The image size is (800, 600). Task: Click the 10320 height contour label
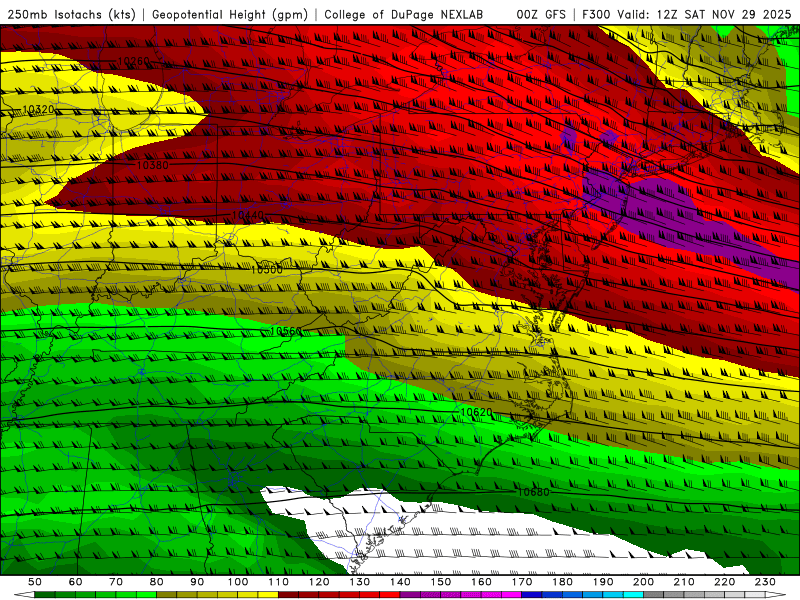[x=39, y=110]
